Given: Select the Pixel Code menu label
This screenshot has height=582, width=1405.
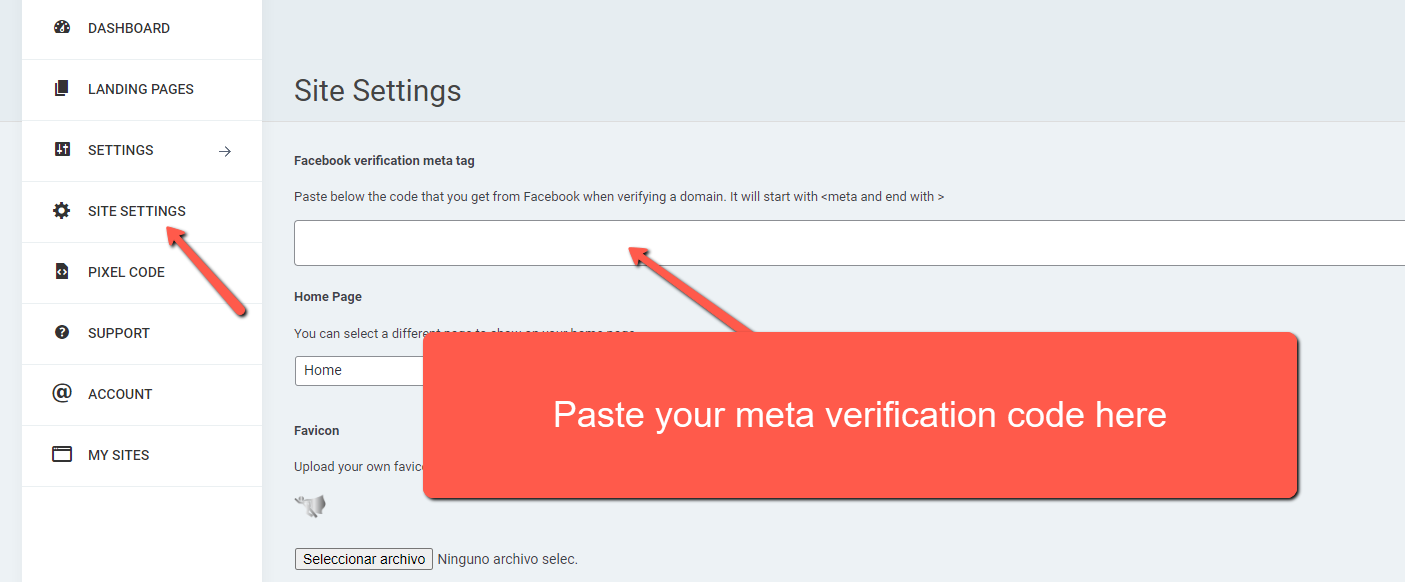Looking at the screenshot, I should pos(126,272).
